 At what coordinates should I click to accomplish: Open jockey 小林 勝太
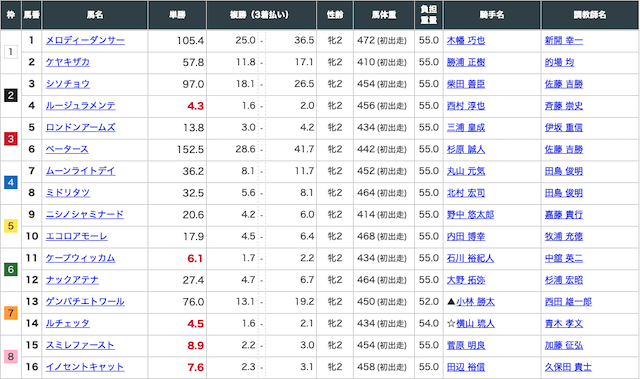tap(475, 301)
